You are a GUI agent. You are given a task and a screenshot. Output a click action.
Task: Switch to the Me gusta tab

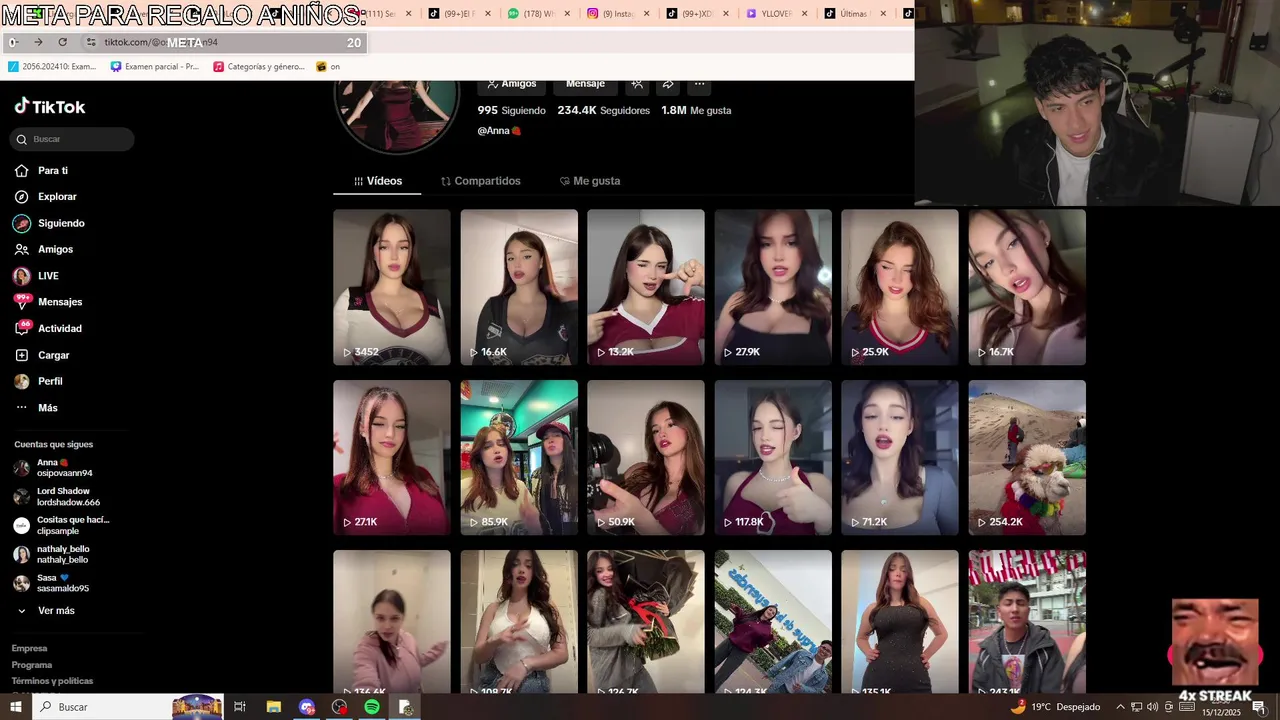pos(590,181)
